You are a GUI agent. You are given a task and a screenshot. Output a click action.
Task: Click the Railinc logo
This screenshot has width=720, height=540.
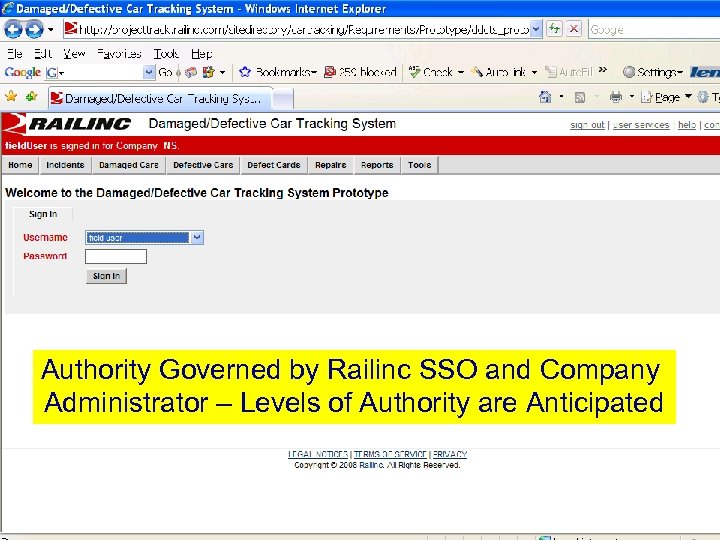pos(68,124)
